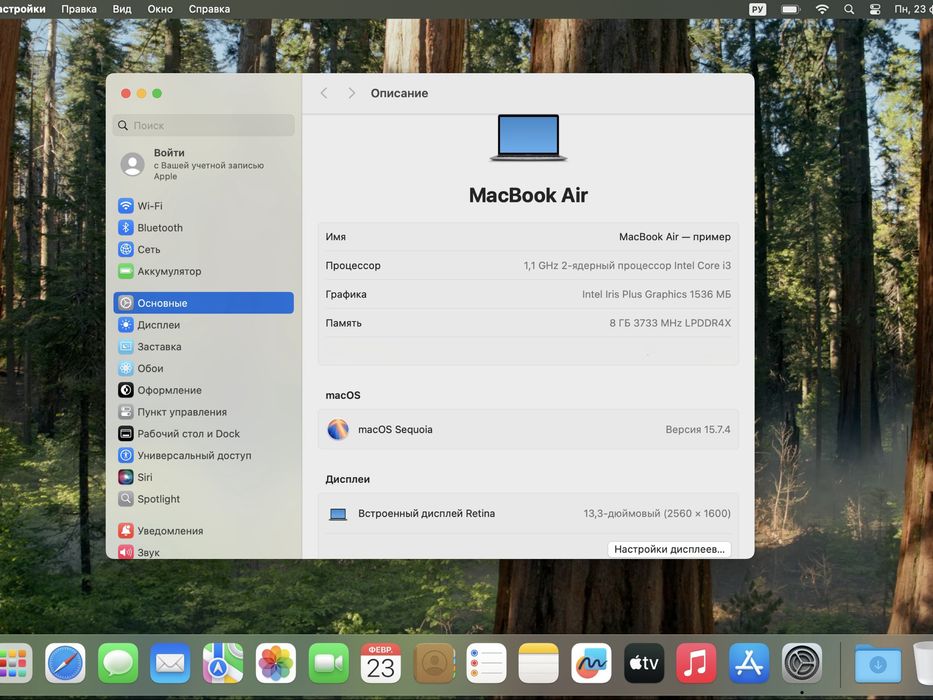Open Заставка screensaver settings
The width and height of the screenshot is (933, 700).
point(203,346)
